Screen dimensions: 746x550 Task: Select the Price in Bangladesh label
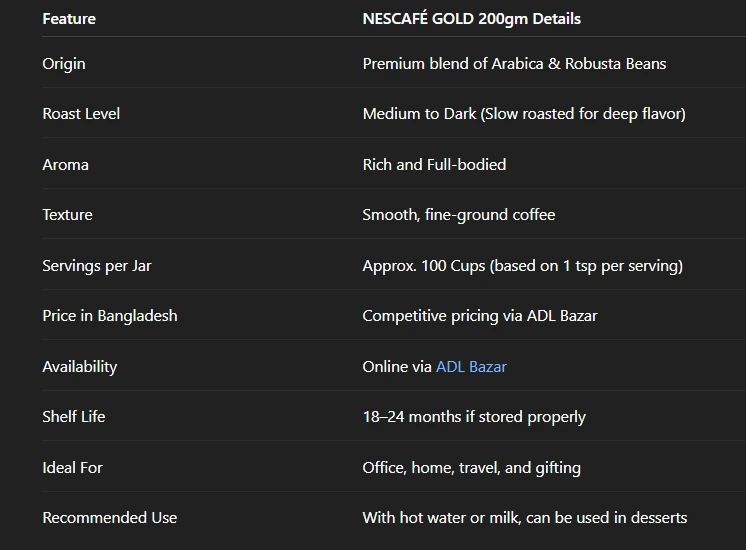pyautogui.click(x=110, y=316)
